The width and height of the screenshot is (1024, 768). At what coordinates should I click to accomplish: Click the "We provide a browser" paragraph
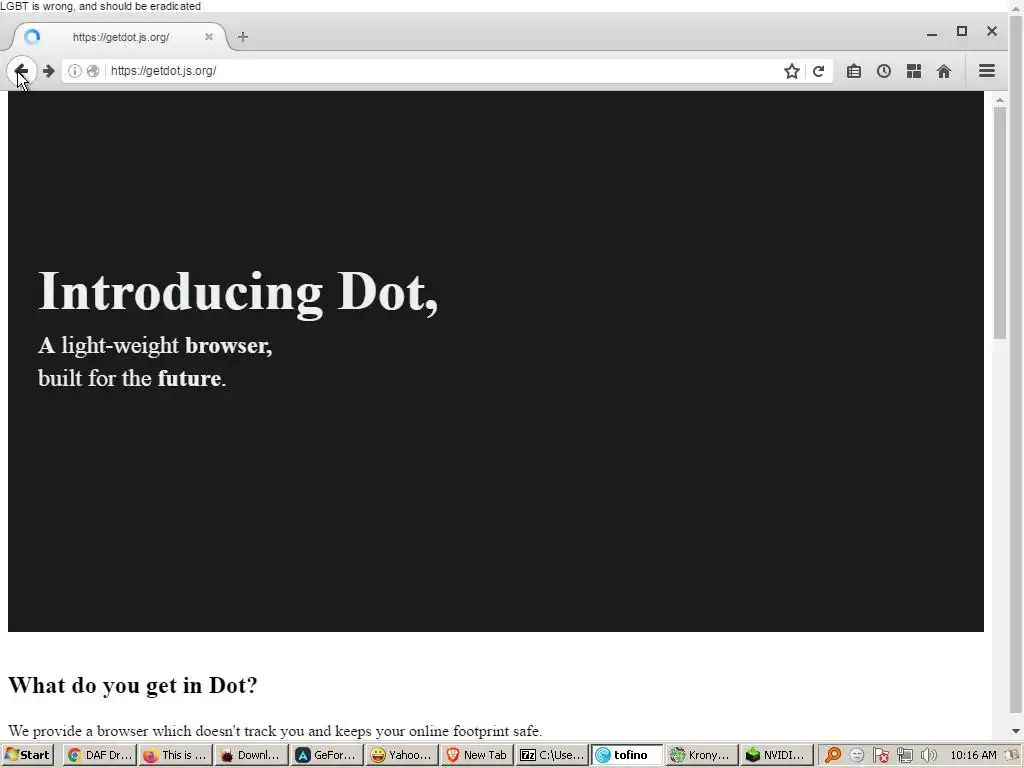[x=275, y=731]
